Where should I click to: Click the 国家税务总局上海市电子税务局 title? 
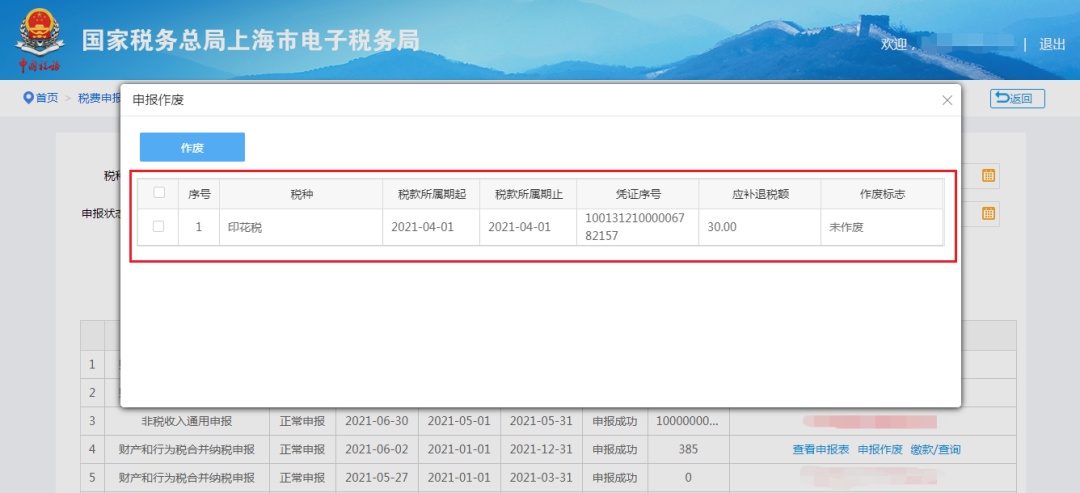[250, 40]
